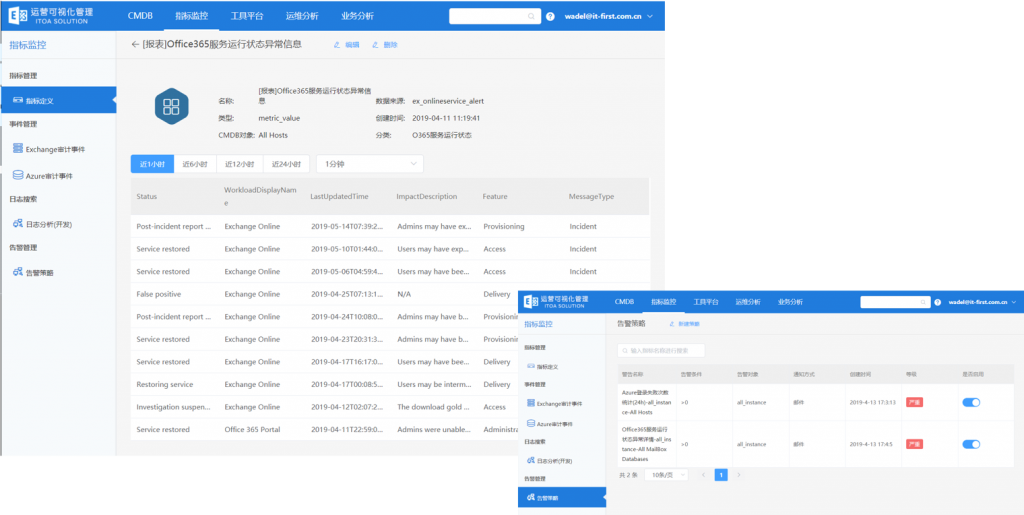
Task: Click the Restoring service status cell
Action: pyautogui.click(x=165, y=384)
